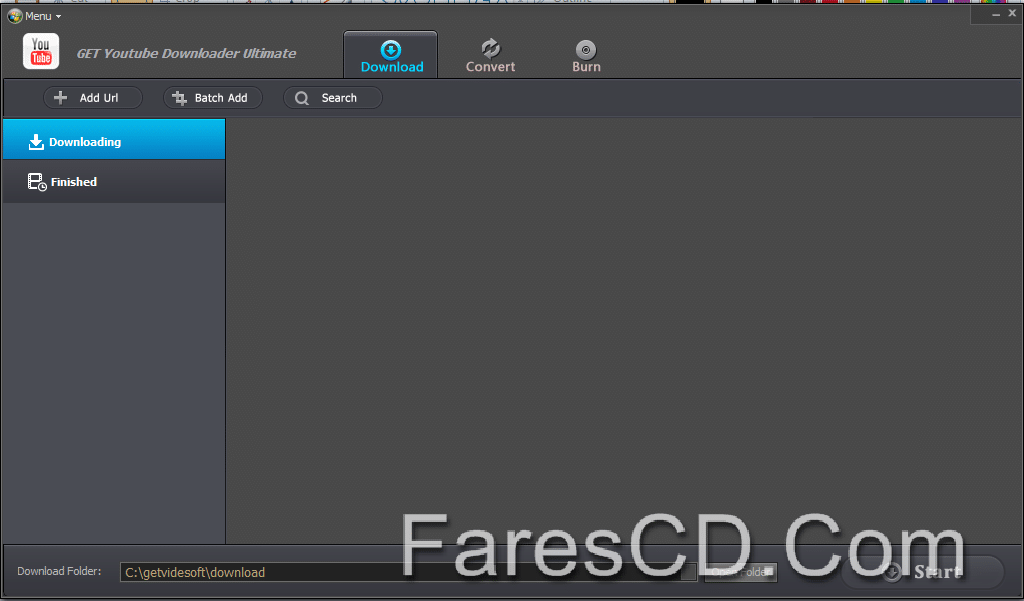Click the Windows orb Menu icon
This screenshot has height=601, width=1024.
pyautogui.click(x=14, y=16)
